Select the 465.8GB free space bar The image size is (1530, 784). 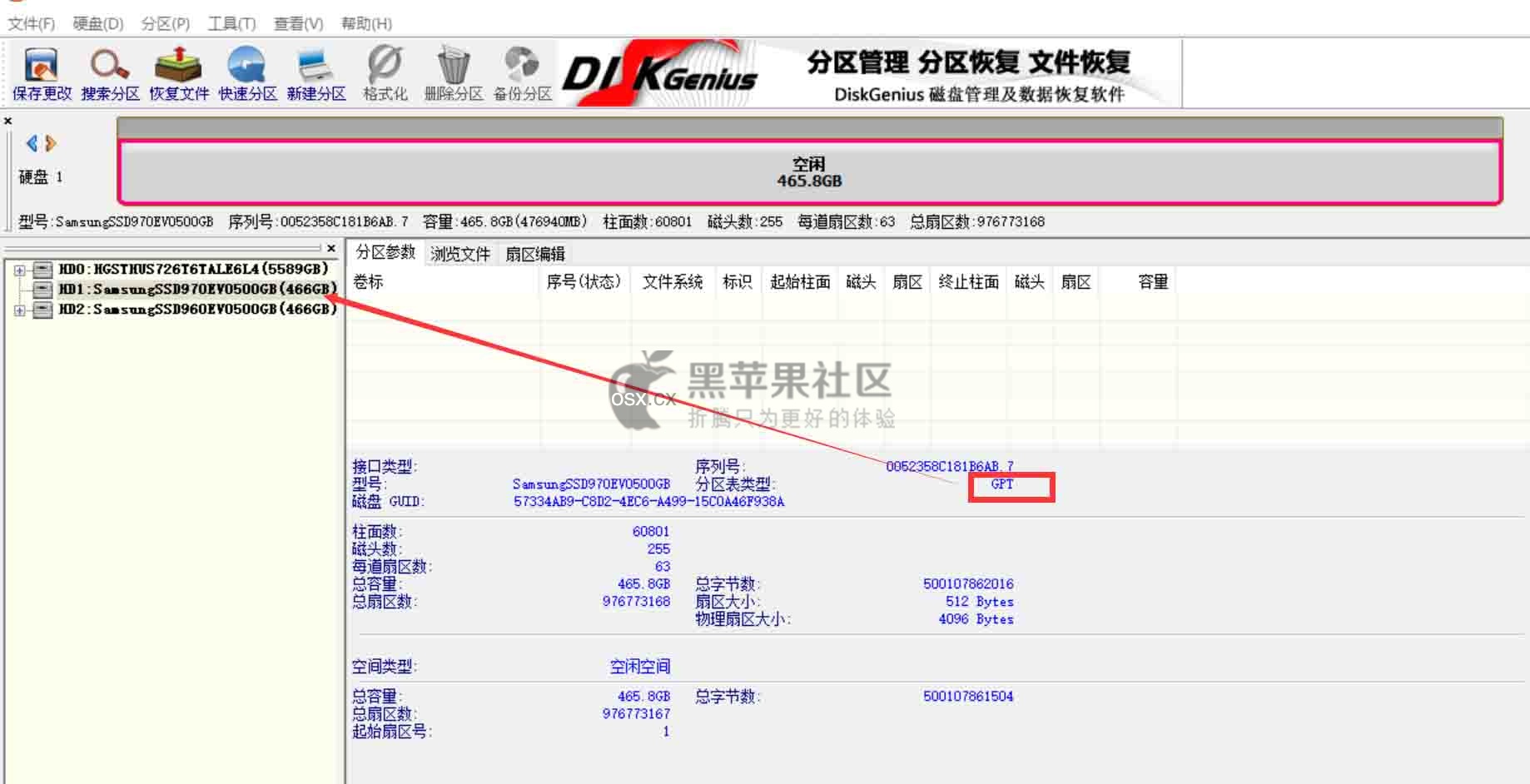pos(809,172)
